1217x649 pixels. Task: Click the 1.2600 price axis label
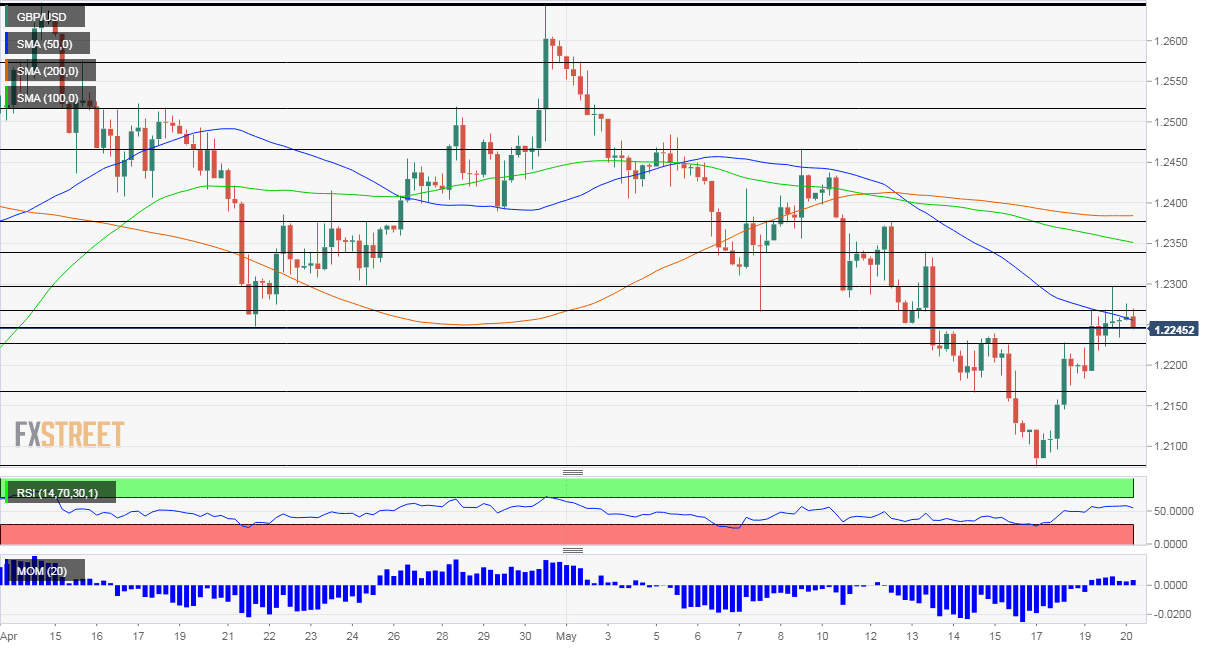(x=1169, y=41)
